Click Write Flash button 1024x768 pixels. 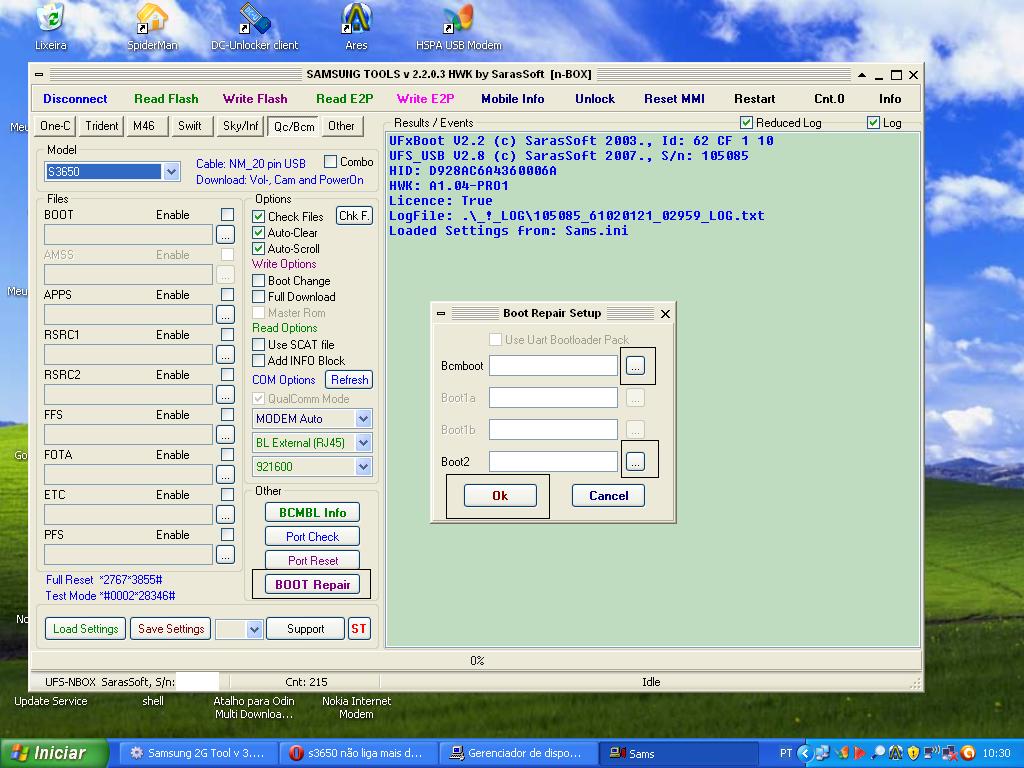click(x=255, y=99)
